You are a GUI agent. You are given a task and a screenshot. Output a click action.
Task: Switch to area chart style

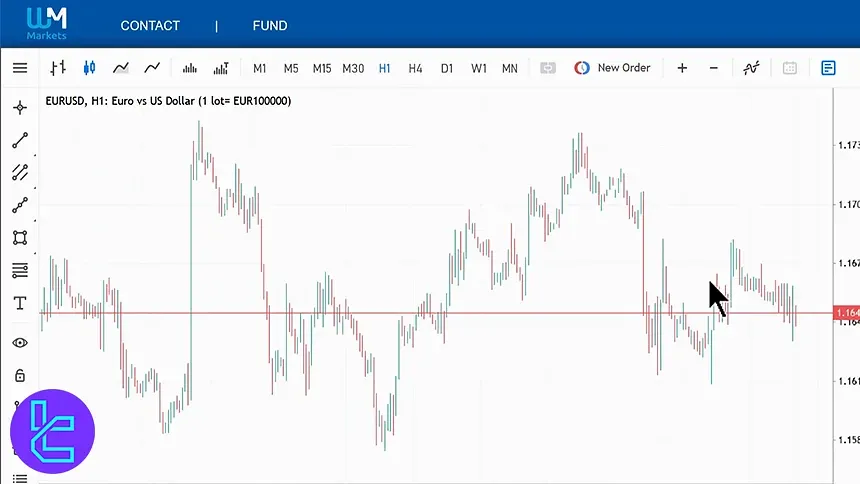pos(121,68)
